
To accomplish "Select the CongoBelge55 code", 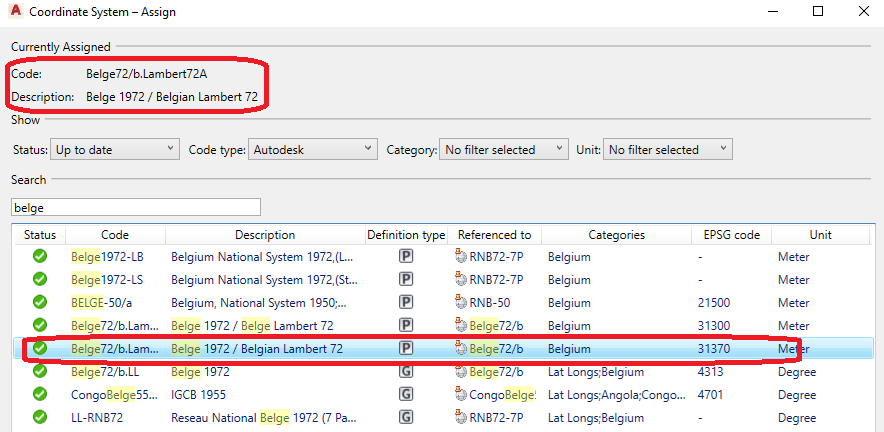I will (x=114, y=395).
